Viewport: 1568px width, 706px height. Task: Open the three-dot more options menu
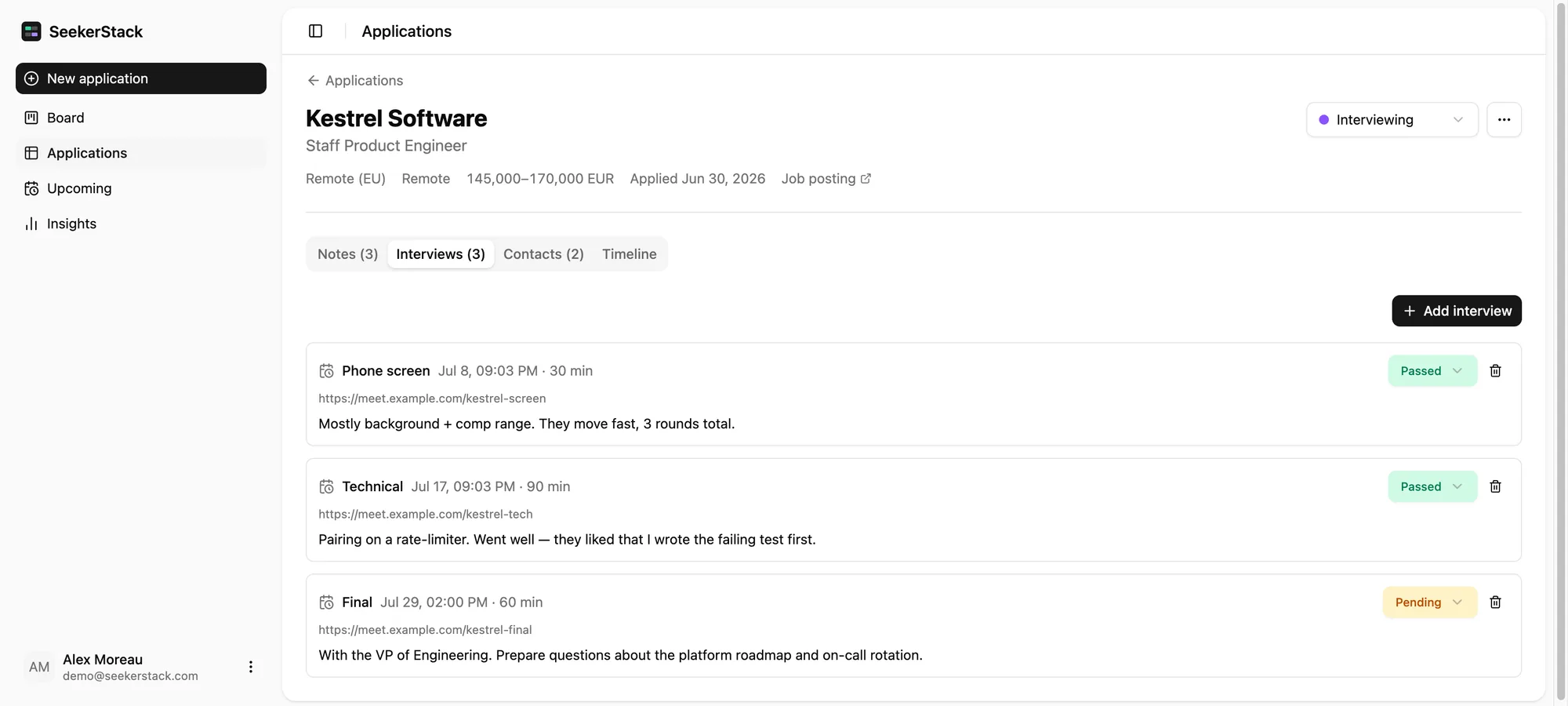point(1504,120)
